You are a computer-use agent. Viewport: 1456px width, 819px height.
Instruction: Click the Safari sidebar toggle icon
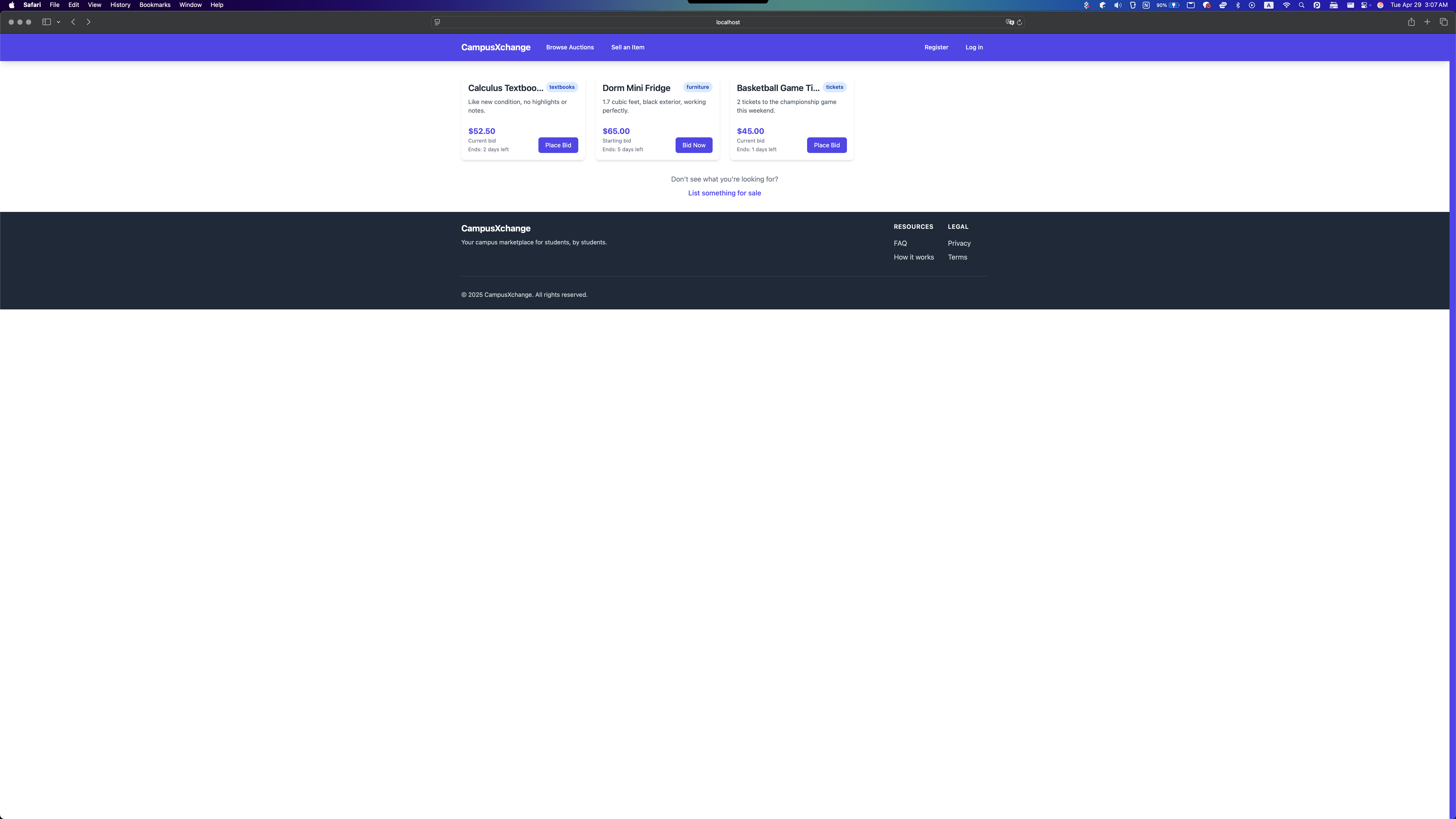[x=46, y=22]
